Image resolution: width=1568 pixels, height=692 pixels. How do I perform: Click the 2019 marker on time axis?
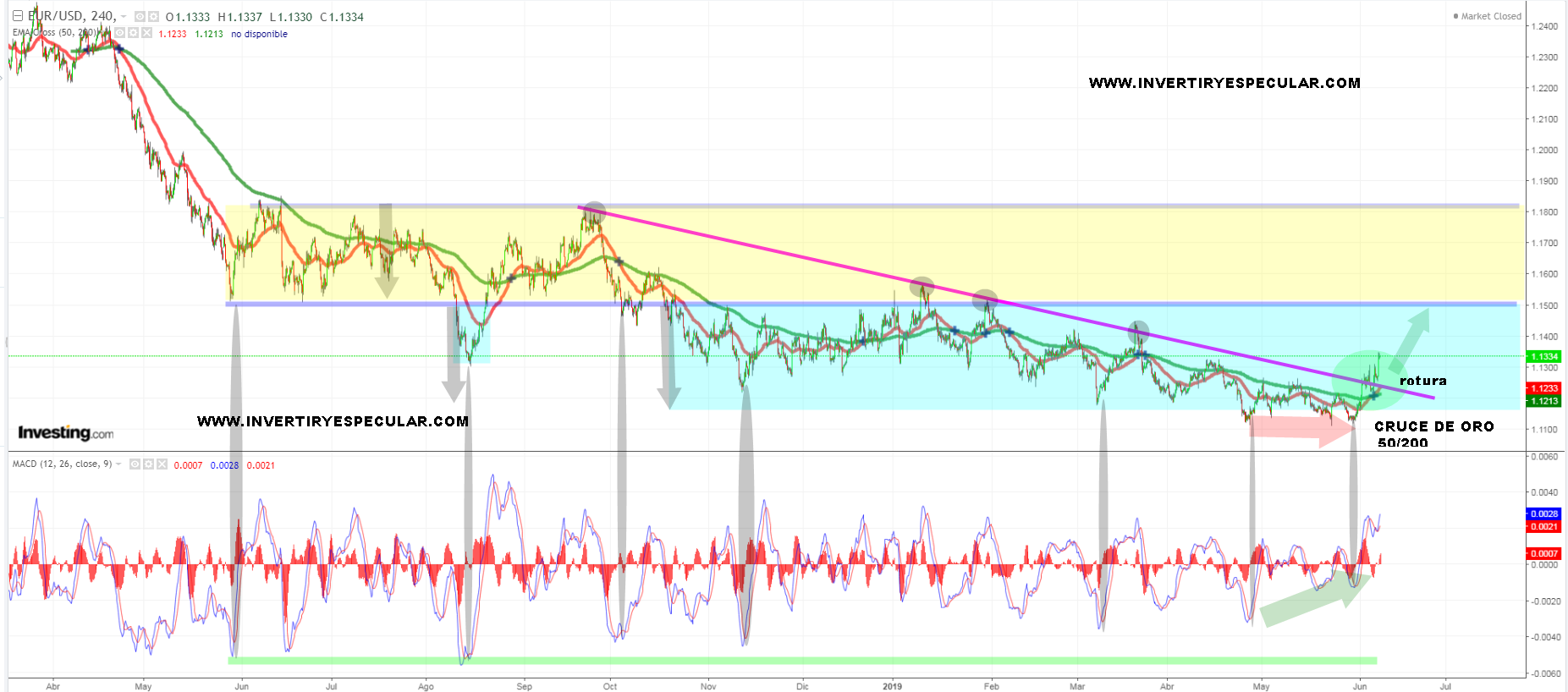pos(892,686)
